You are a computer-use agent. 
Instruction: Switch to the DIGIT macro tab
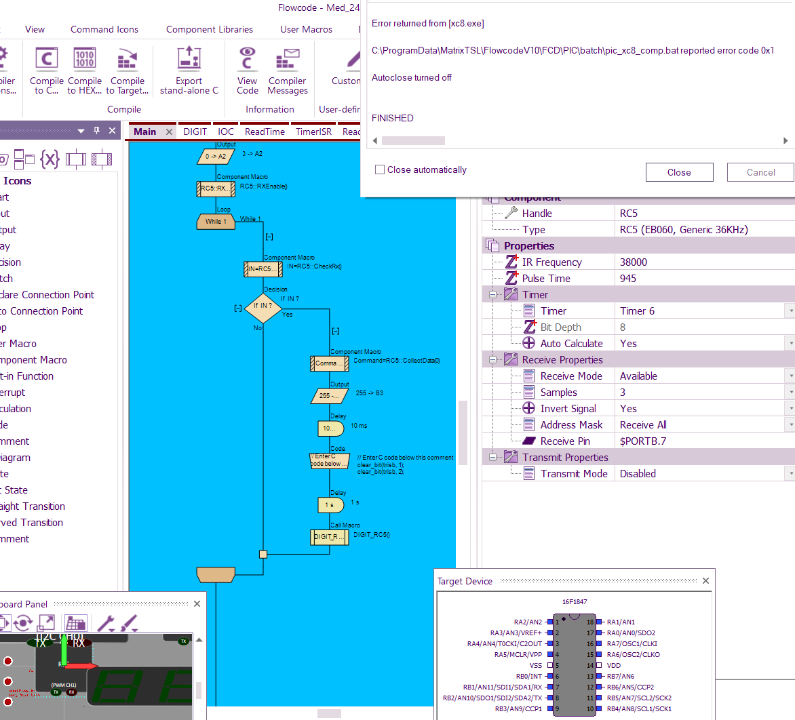[195, 131]
